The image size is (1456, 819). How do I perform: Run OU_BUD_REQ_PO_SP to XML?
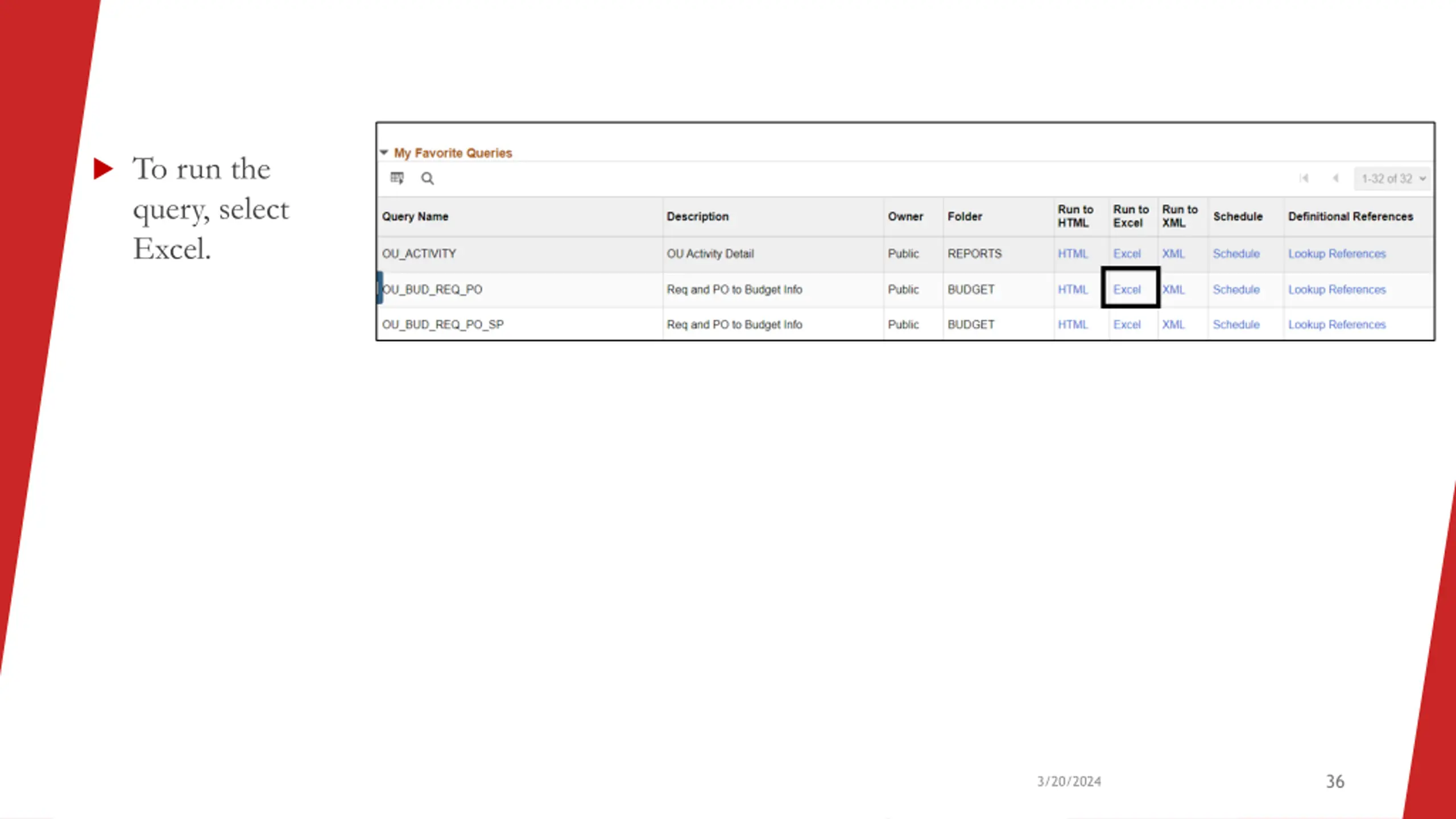coord(1173,324)
